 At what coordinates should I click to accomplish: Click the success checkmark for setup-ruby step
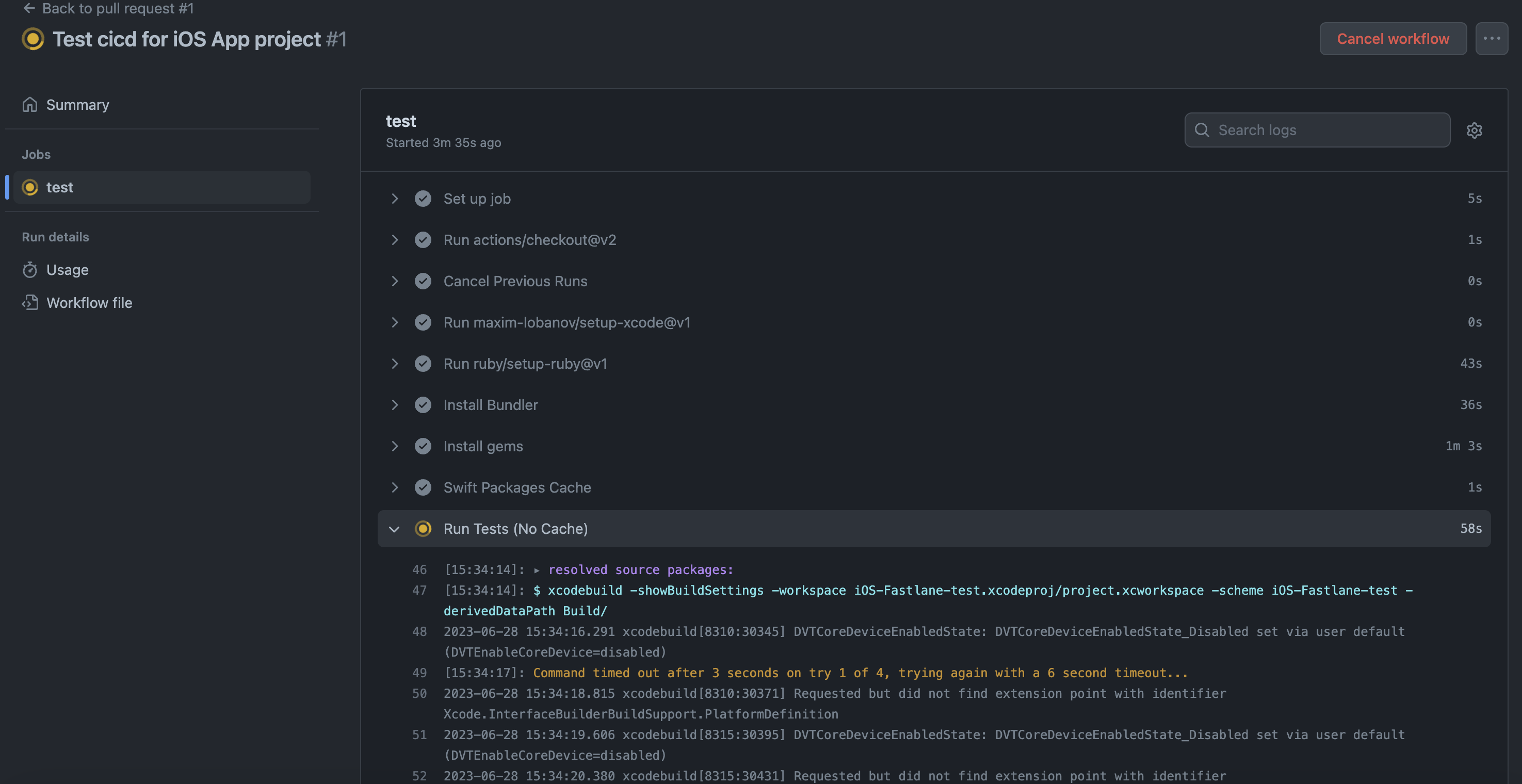pyautogui.click(x=423, y=363)
